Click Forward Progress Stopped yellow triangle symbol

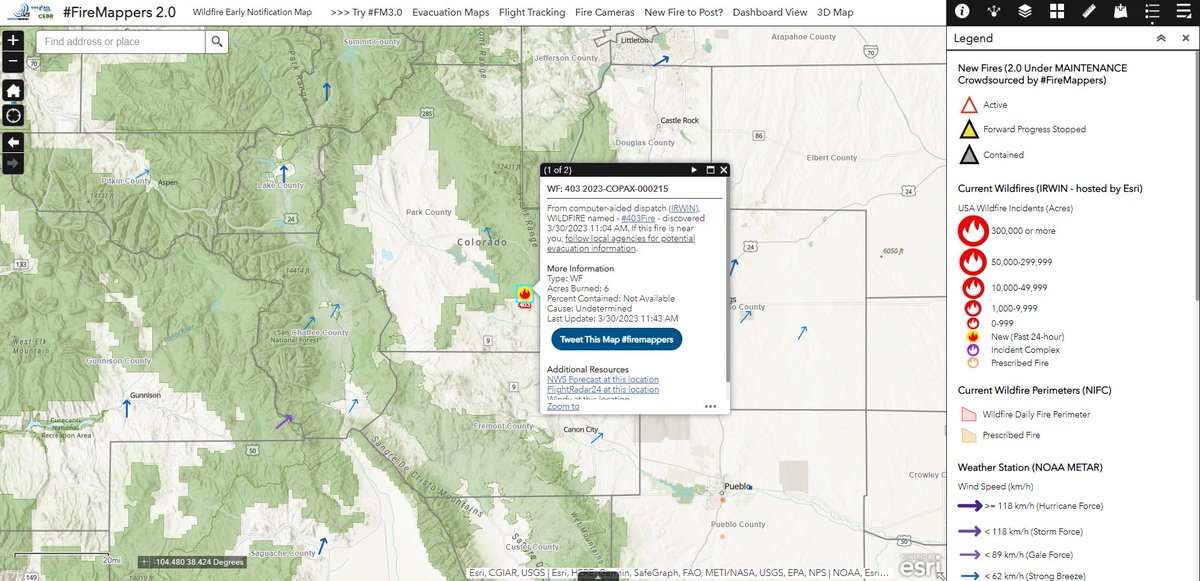coord(967,130)
